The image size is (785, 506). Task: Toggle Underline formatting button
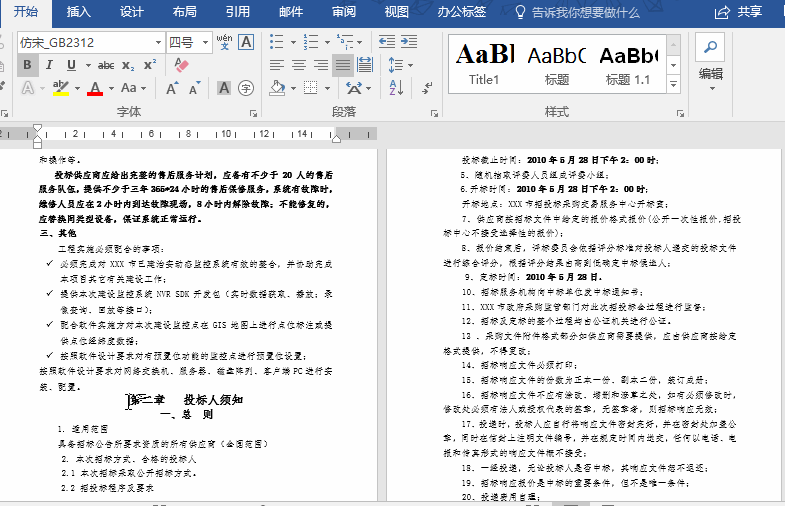(72, 65)
